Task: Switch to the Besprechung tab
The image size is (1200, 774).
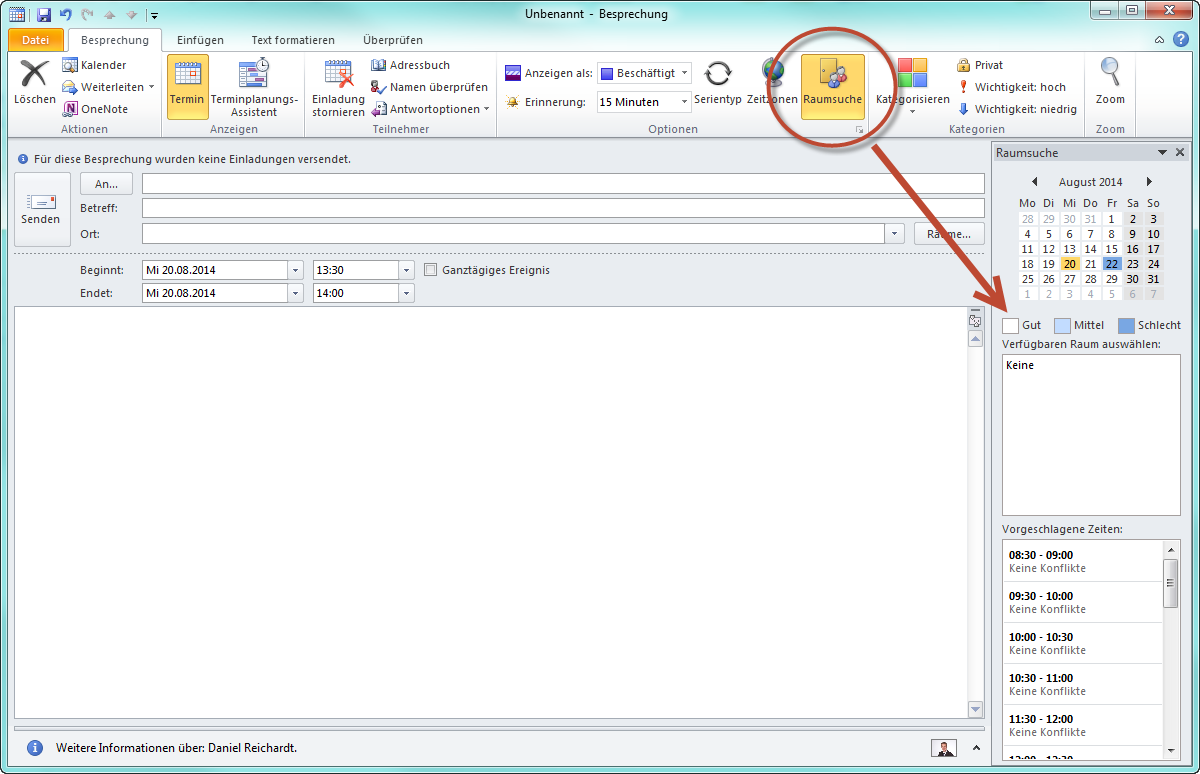Action: tap(115, 40)
